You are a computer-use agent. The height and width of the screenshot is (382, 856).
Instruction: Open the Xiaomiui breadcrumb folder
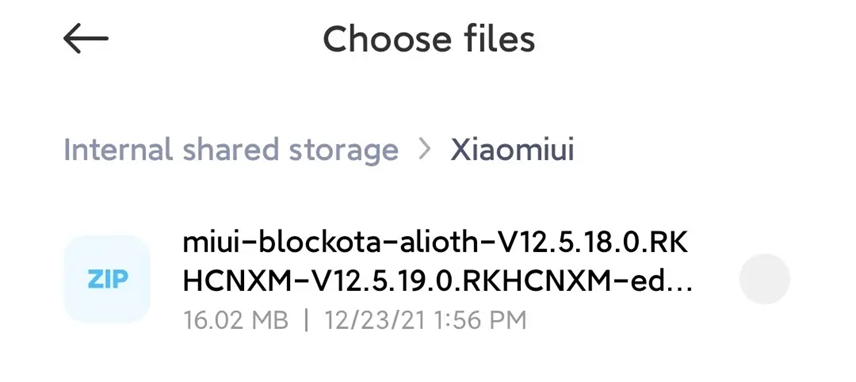pyautogui.click(x=512, y=150)
